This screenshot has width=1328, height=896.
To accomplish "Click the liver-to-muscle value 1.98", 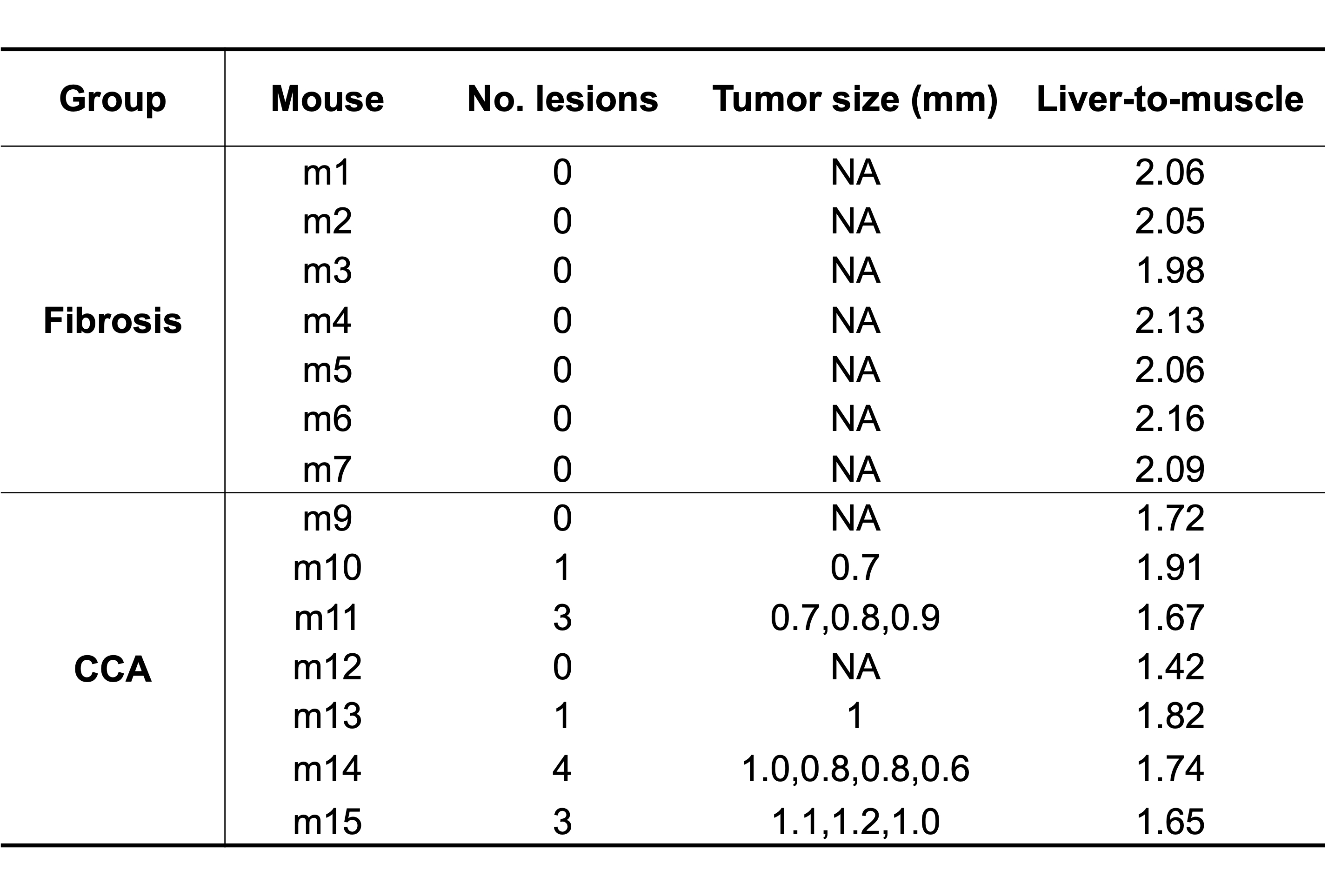I will 1170,270.
